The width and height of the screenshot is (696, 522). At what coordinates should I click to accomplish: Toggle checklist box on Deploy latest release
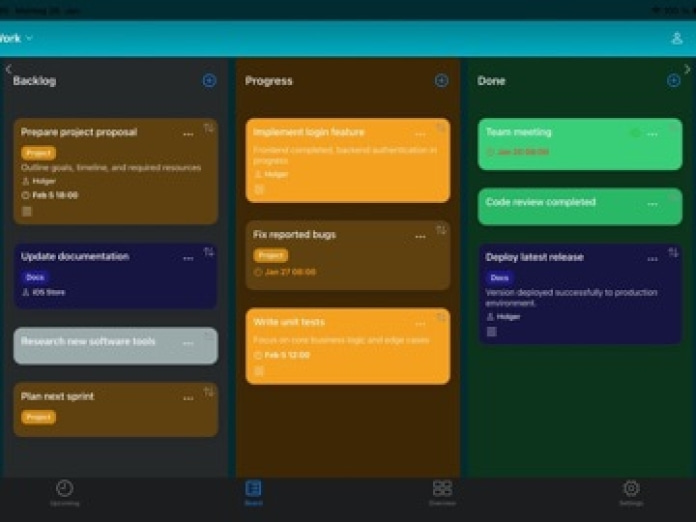tap(492, 332)
